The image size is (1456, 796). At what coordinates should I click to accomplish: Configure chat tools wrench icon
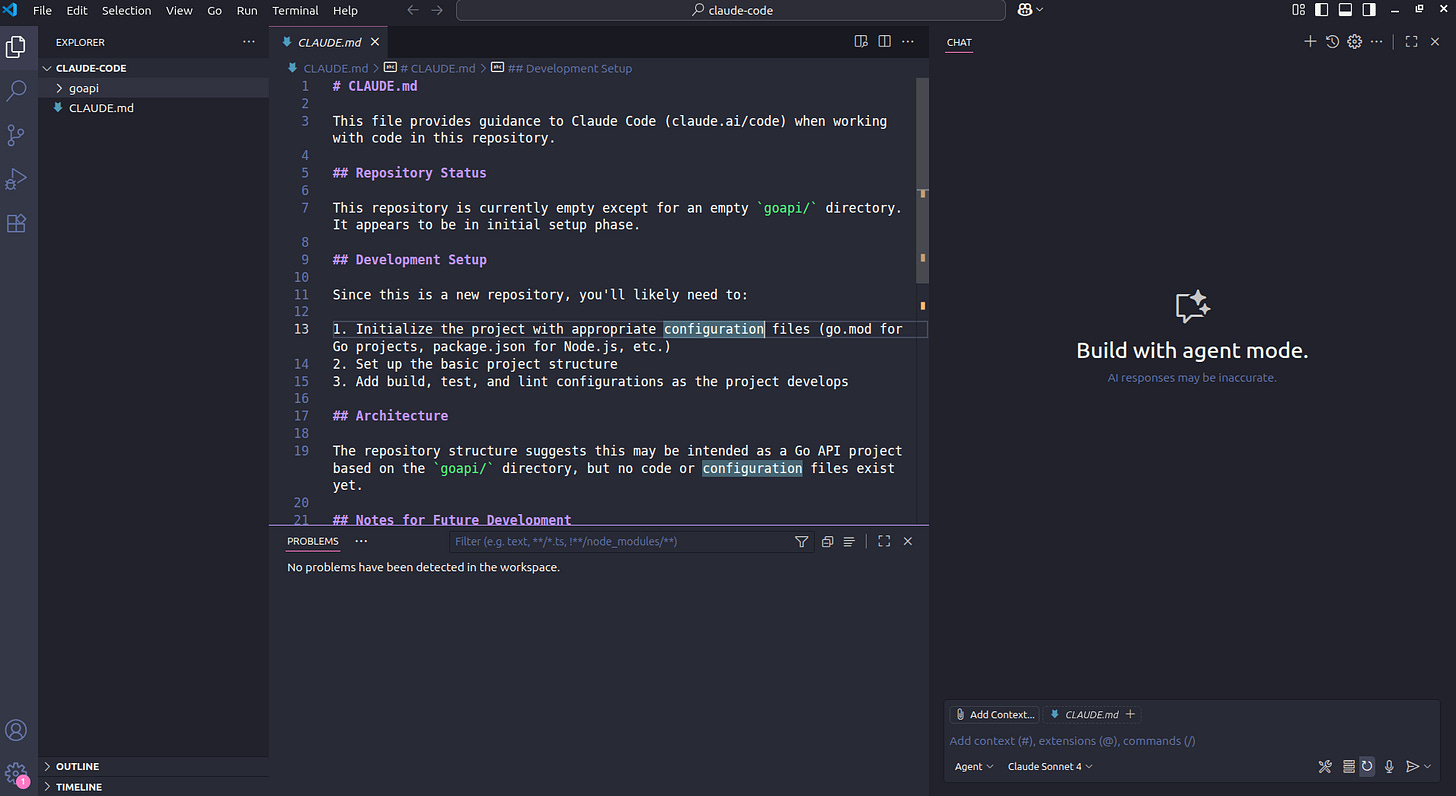pos(1325,767)
